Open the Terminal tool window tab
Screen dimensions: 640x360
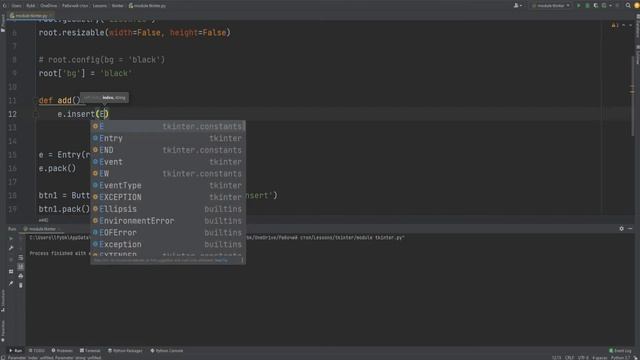pyautogui.click(x=90, y=351)
